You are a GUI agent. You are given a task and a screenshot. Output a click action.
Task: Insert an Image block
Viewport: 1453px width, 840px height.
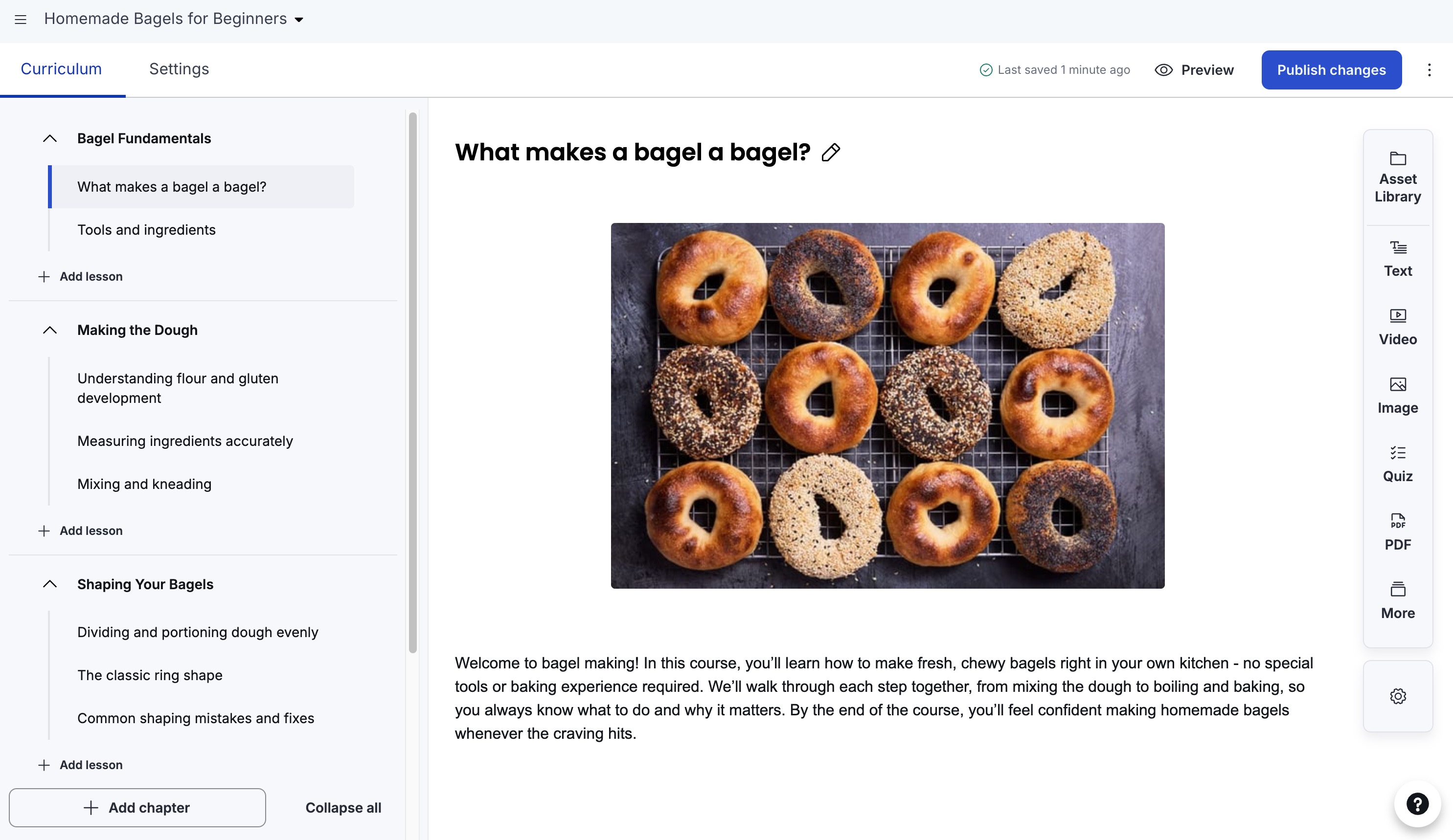tap(1398, 396)
